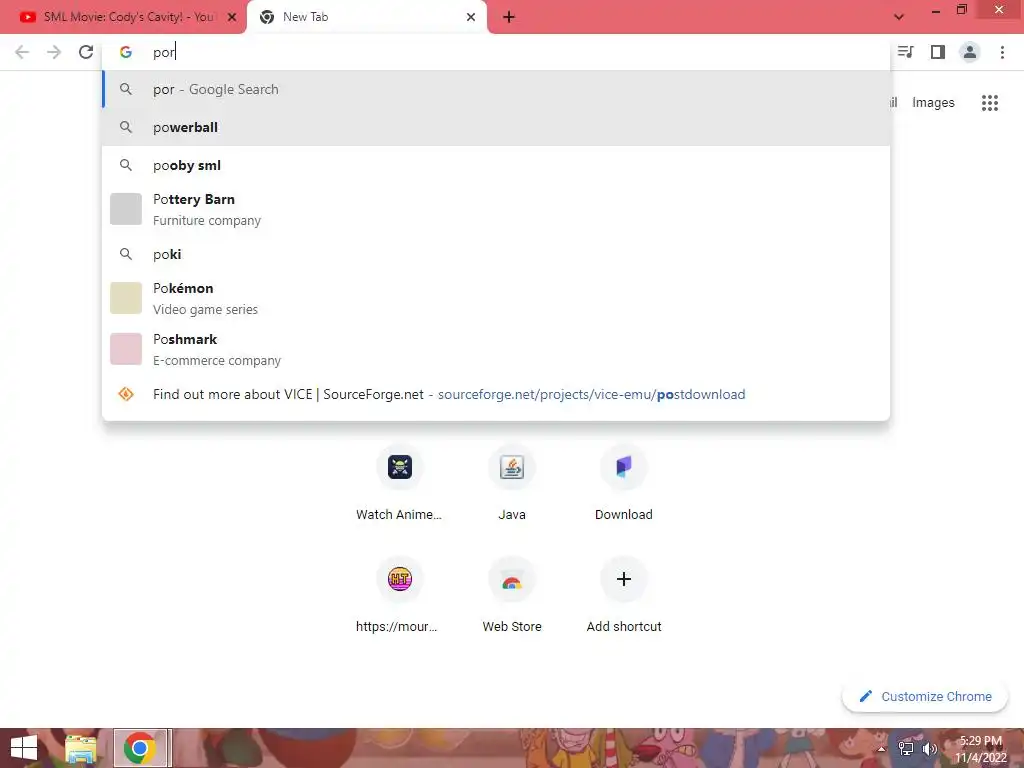Choose the 'powerball' suggestion
This screenshot has width=1024, height=768.
pos(496,127)
